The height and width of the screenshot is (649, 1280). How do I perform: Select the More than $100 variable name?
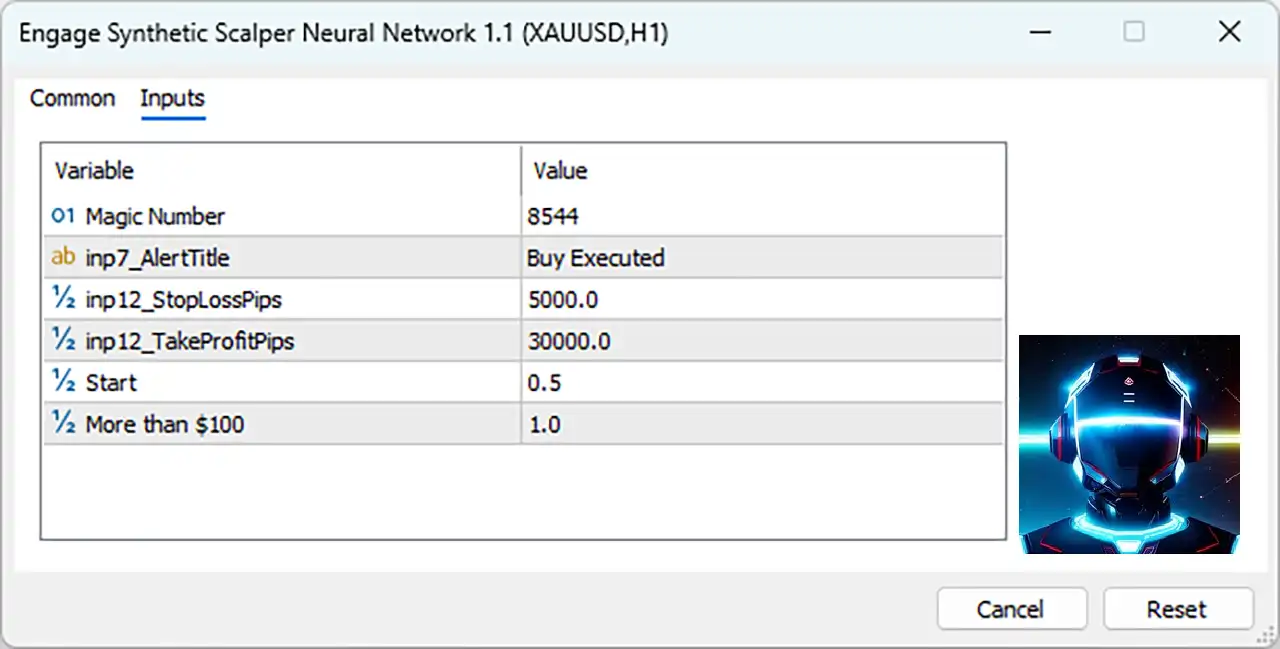165,424
